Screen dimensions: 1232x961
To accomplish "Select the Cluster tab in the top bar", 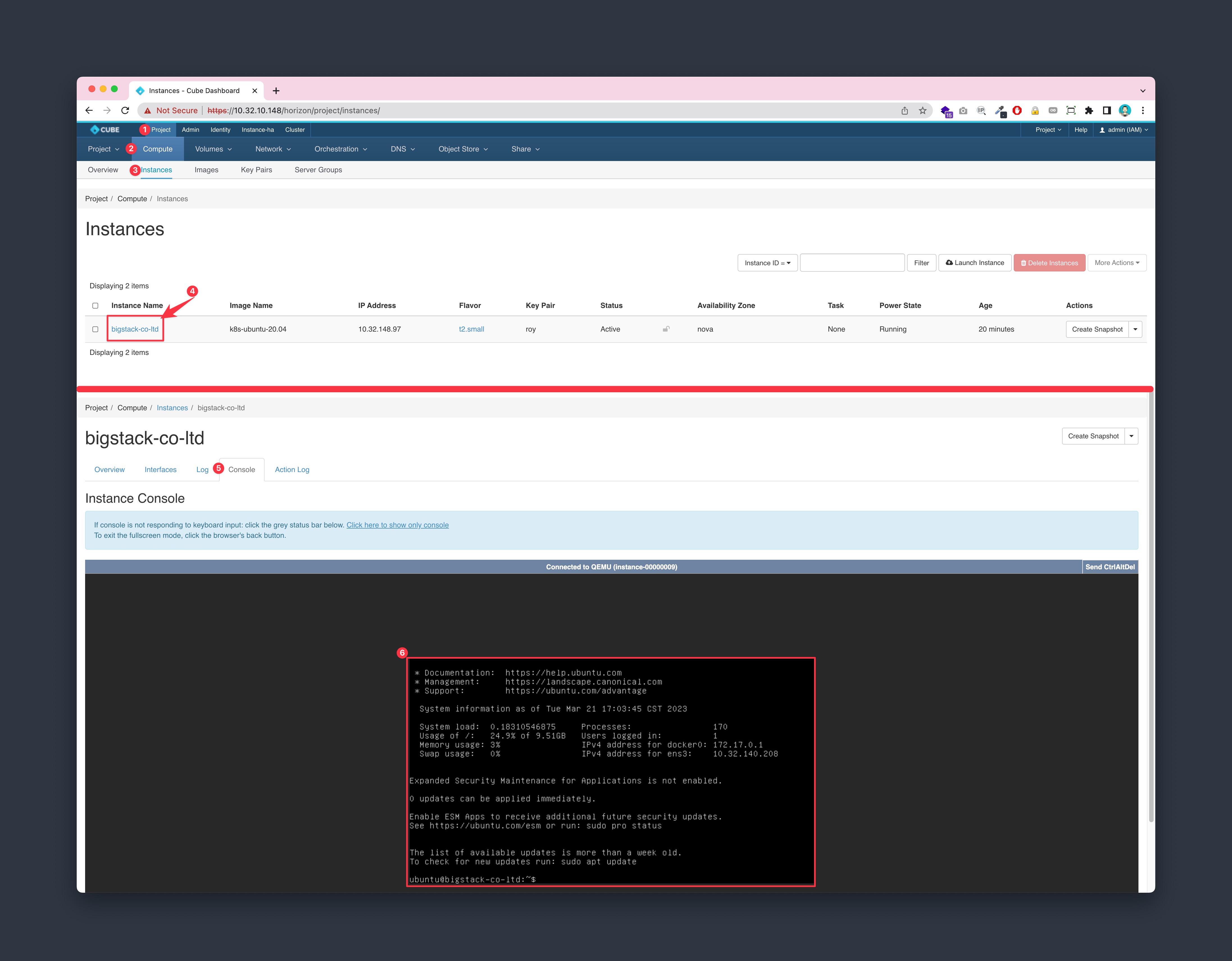I will (295, 130).
